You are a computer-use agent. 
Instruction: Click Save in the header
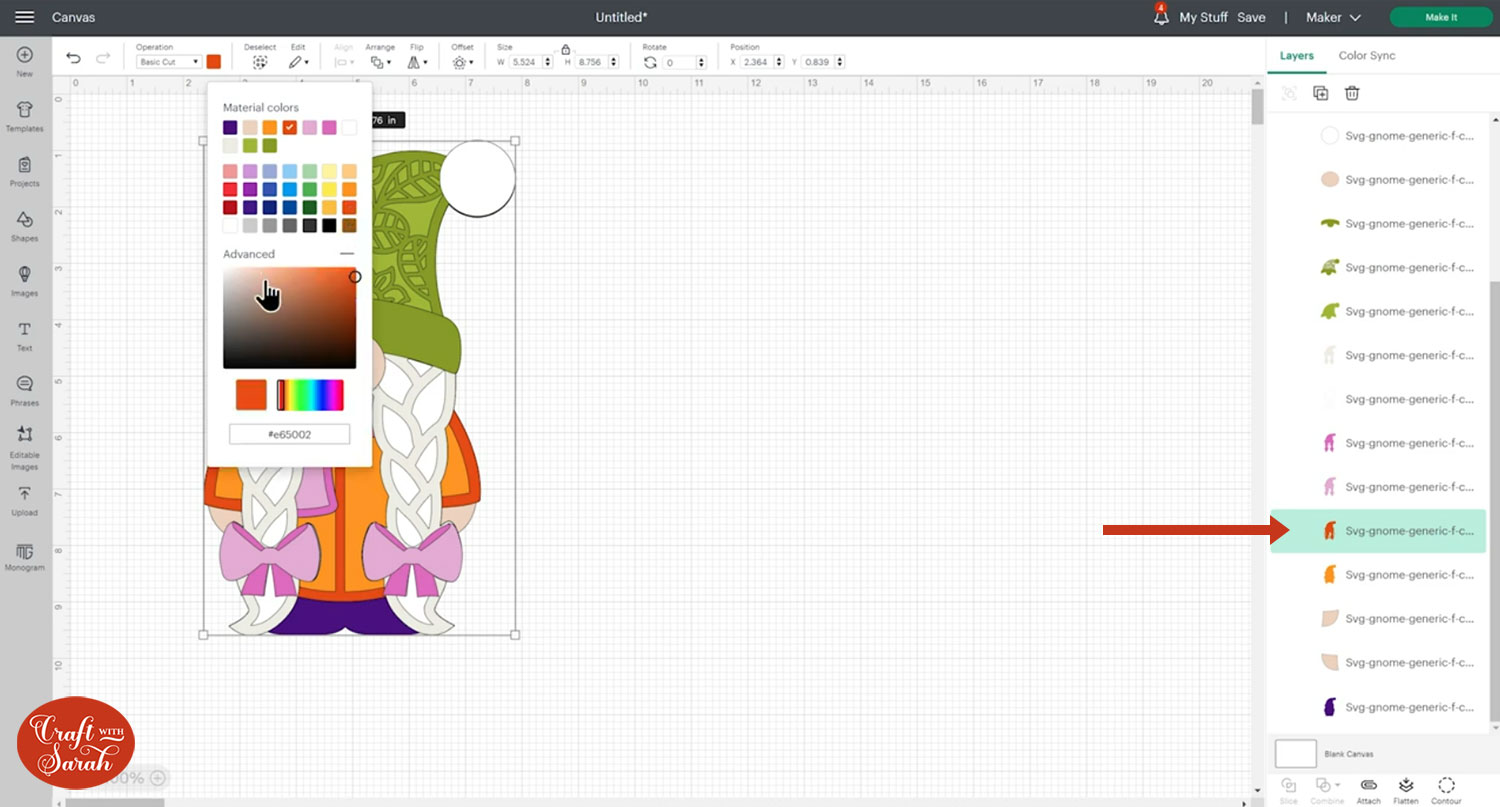1251,17
